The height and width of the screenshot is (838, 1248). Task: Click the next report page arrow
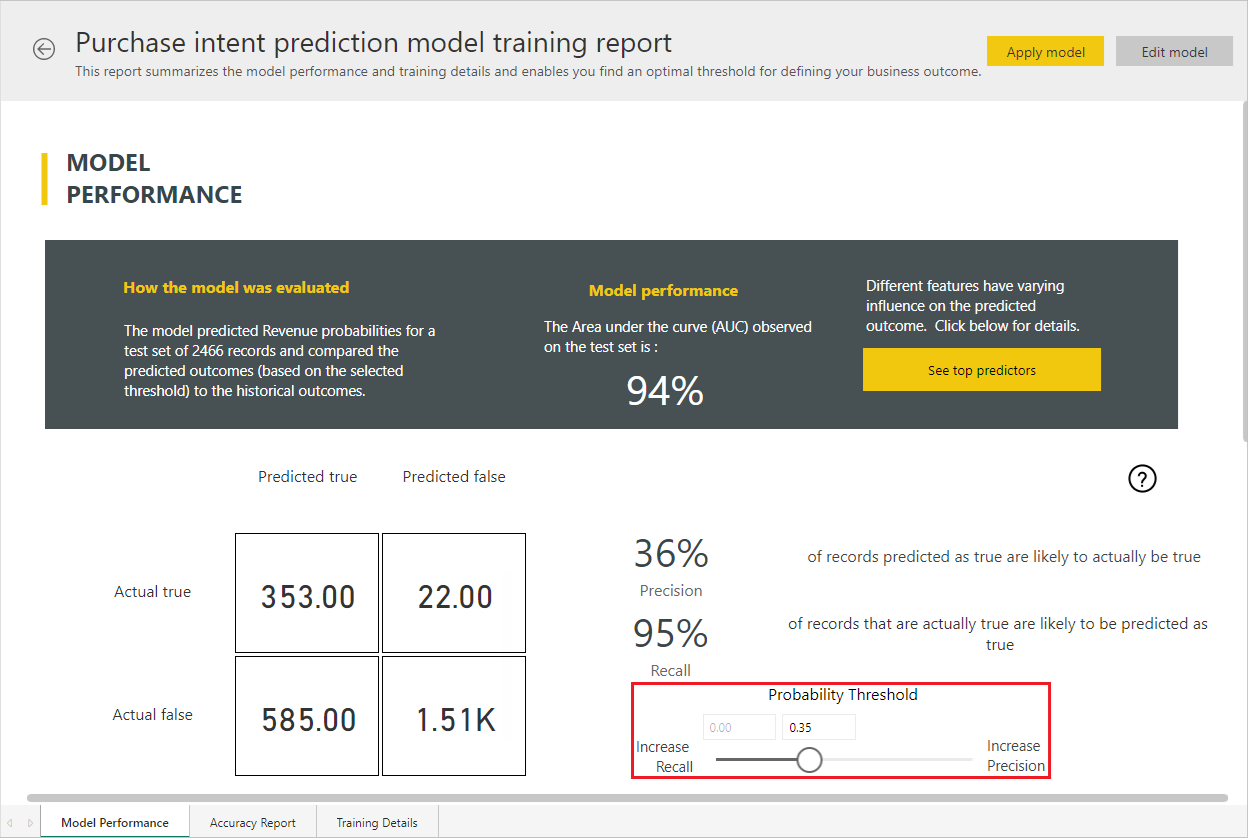click(30, 823)
